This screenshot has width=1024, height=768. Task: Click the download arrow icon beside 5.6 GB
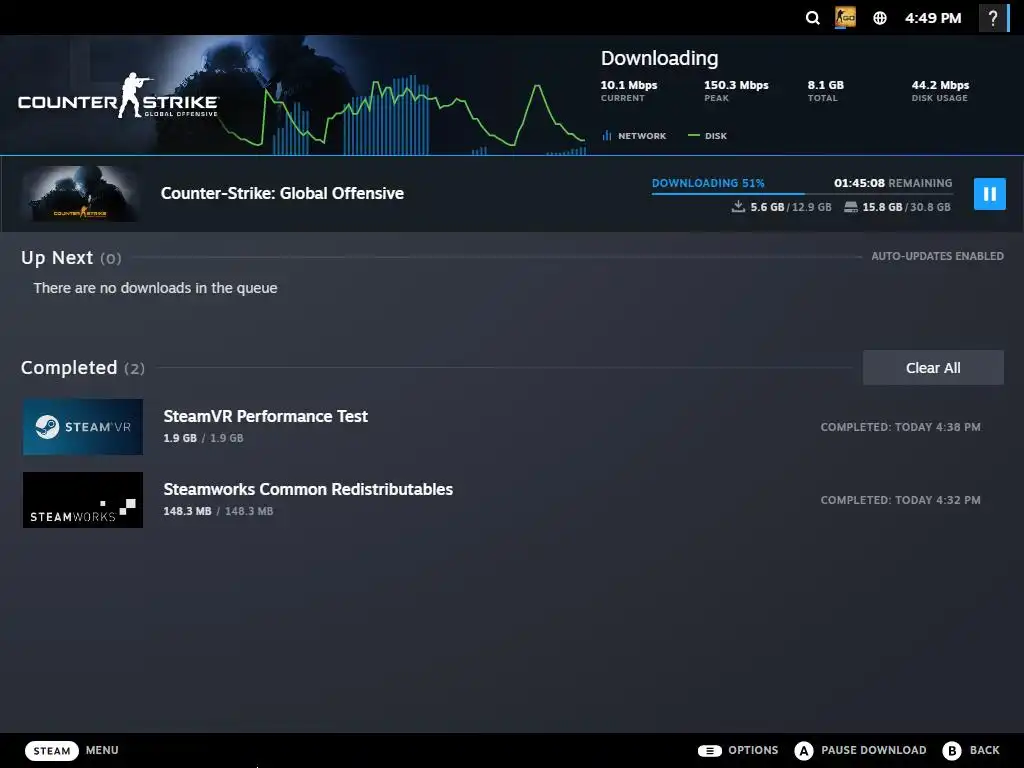coord(738,207)
